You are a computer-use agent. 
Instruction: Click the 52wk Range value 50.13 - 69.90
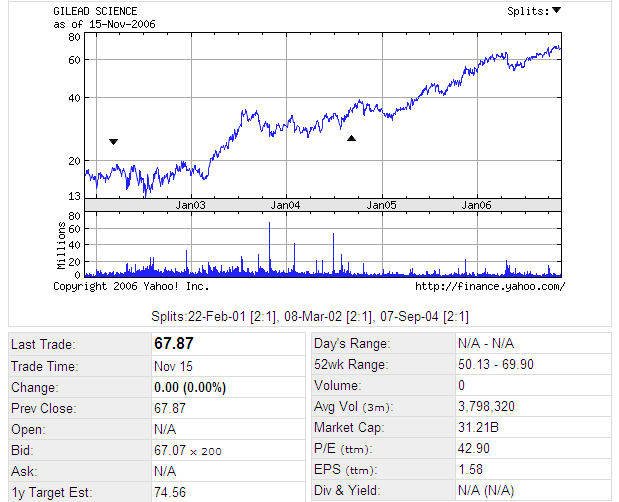pos(496,364)
